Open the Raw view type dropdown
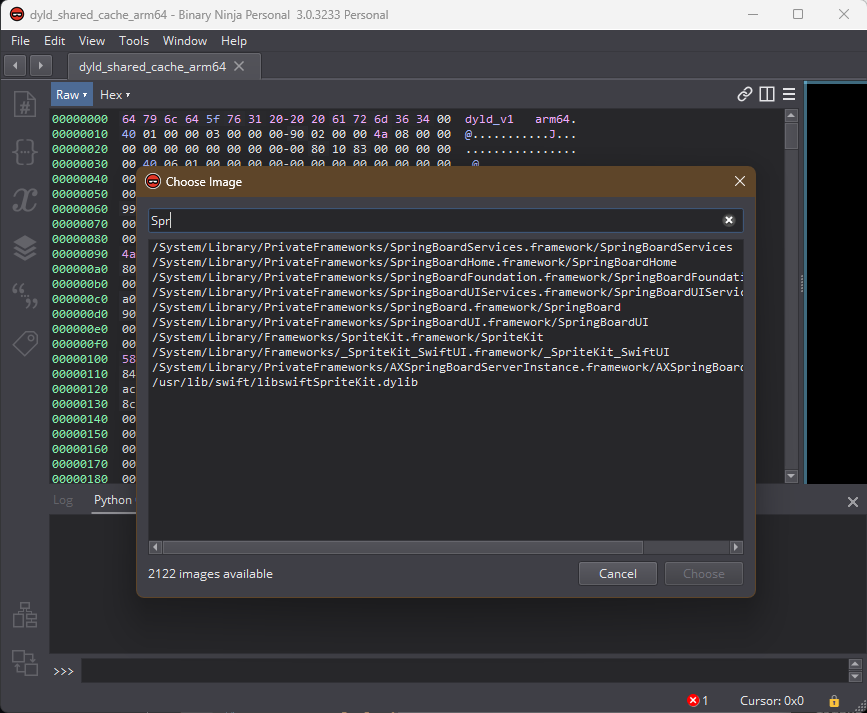The width and height of the screenshot is (867, 713). click(71, 95)
